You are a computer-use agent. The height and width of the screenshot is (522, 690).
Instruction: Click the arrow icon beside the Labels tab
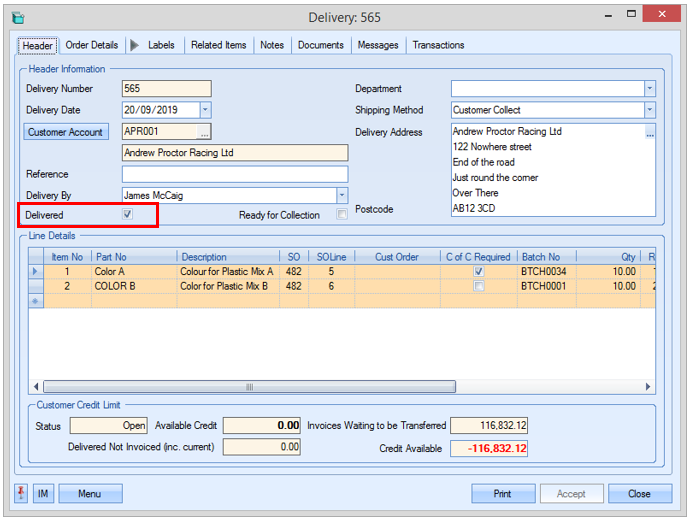[135, 45]
